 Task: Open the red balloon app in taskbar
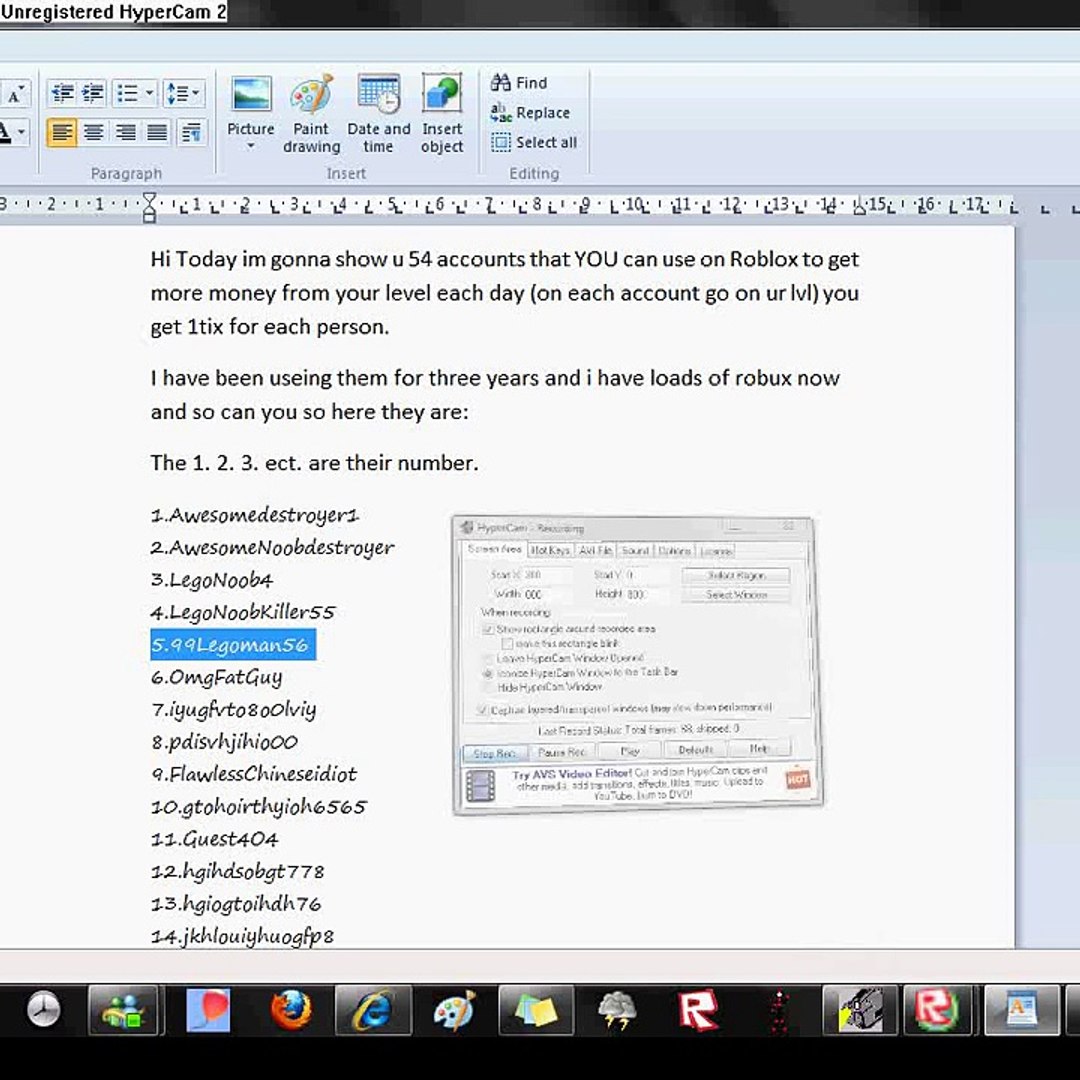click(208, 1010)
